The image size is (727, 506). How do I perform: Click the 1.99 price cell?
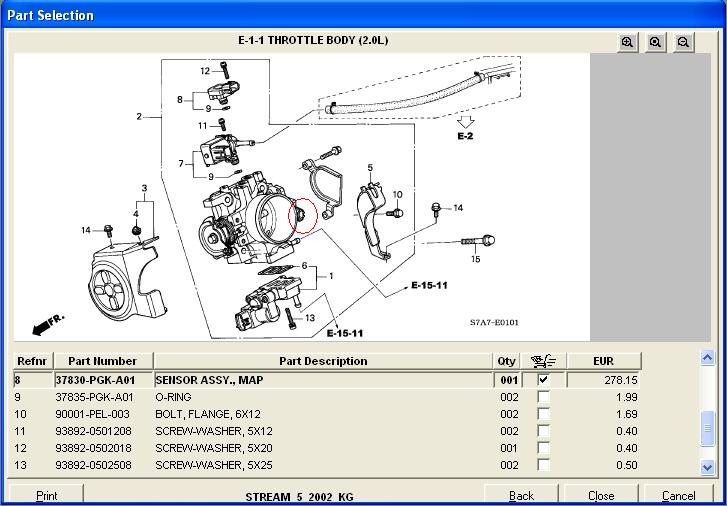click(626, 397)
